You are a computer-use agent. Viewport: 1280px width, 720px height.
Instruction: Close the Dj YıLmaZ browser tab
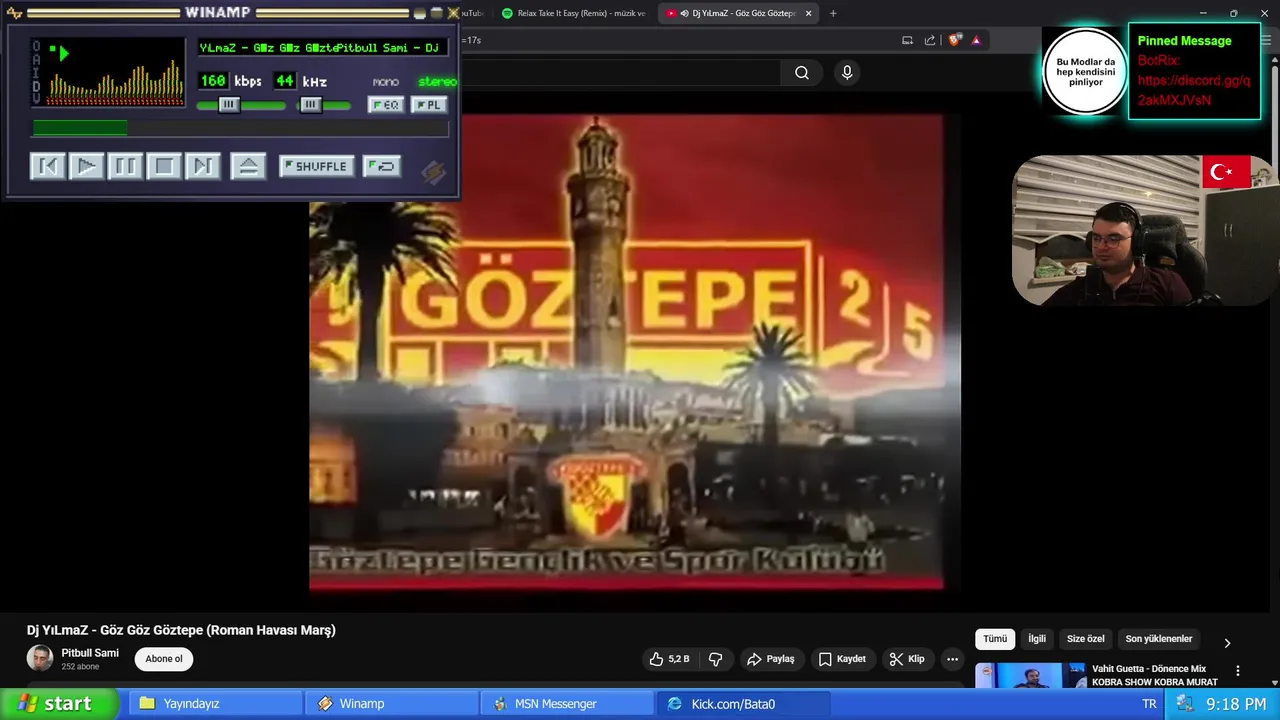[808, 13]
